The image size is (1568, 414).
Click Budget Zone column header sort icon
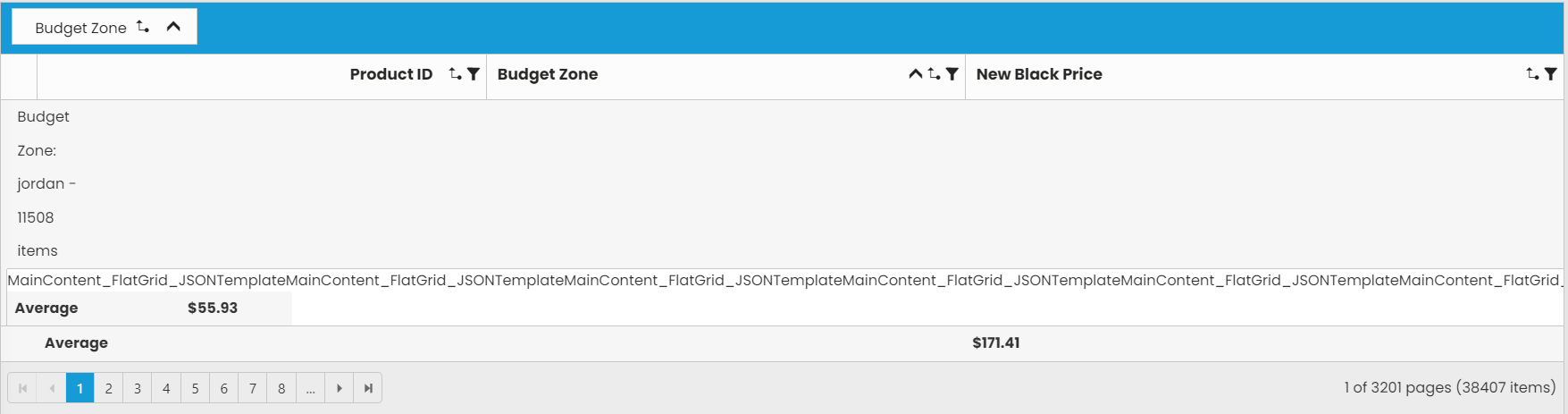934,74
